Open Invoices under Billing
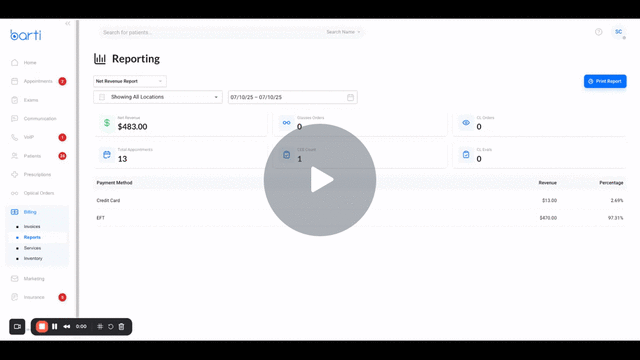640x360 pixels. click(x=32, y=227)
